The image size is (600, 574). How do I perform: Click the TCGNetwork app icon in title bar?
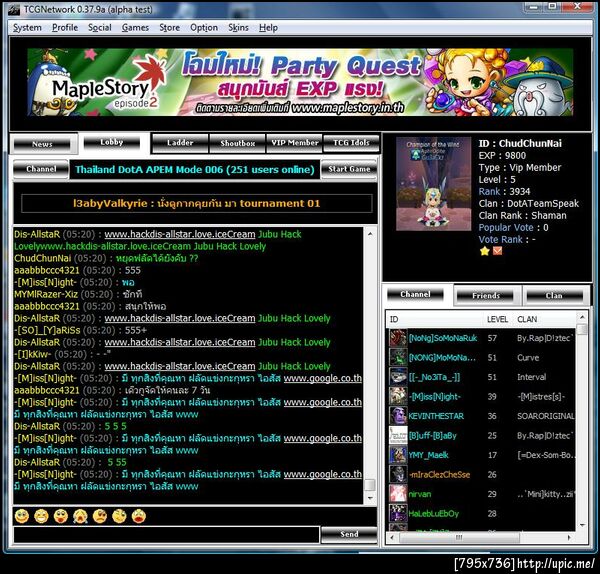point(14,10)
